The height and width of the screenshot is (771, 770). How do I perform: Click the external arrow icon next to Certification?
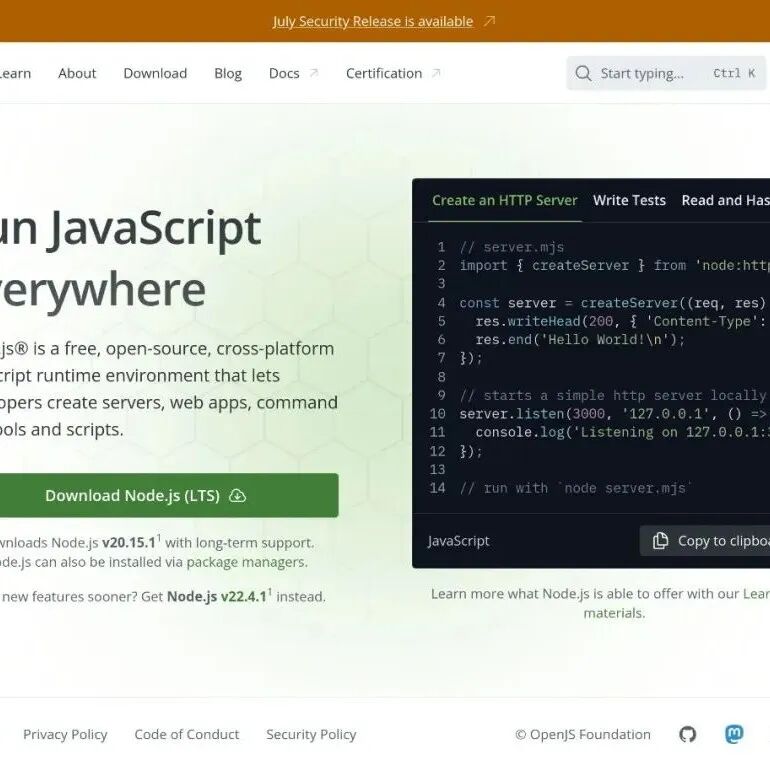(436, 73)
